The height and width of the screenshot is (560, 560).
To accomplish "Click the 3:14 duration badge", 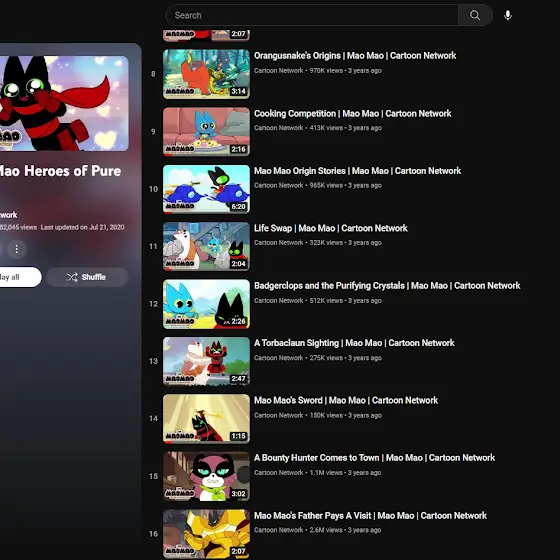I will click(x=239, y=91).
